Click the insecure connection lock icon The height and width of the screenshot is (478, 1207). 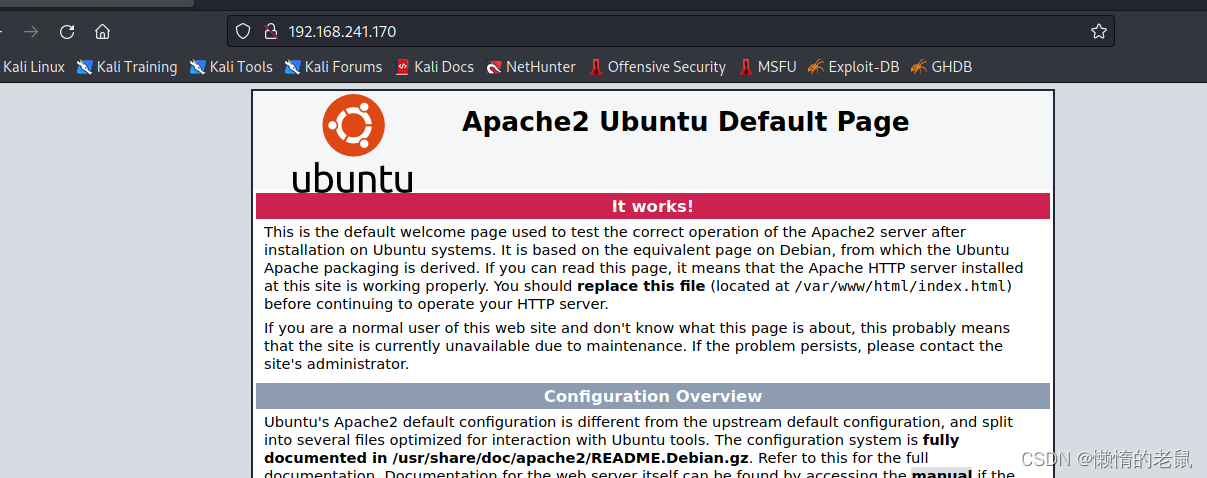pyautogui.click(x=269, y=31)
